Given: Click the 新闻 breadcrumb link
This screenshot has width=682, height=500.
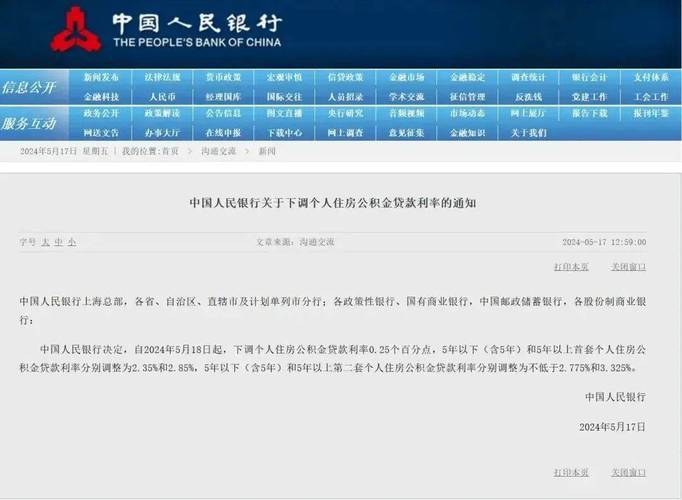Looking at the screenshot, I should (x=267, y=151).
